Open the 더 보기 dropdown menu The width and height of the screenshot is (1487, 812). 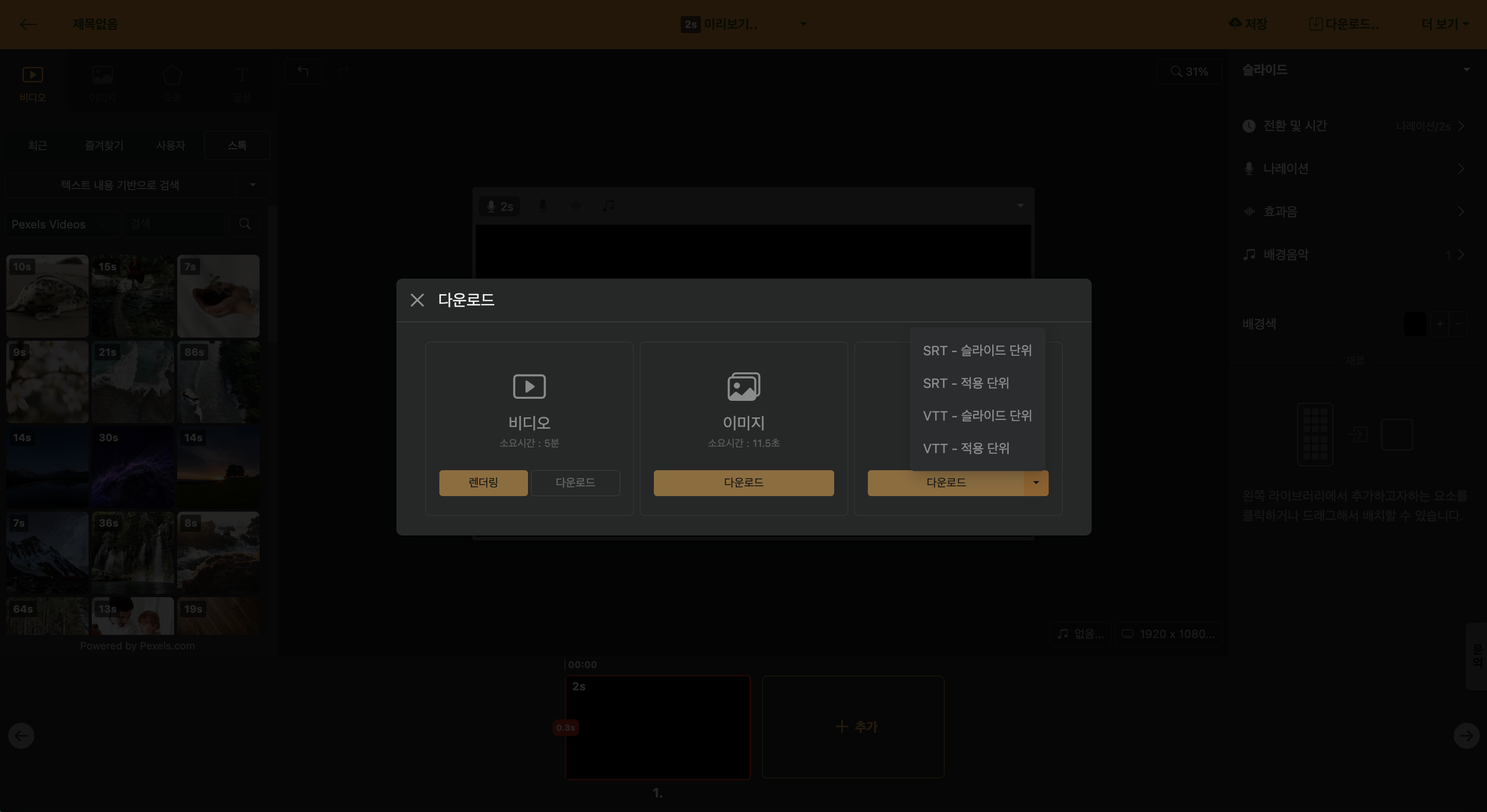tap(1445, 24)
